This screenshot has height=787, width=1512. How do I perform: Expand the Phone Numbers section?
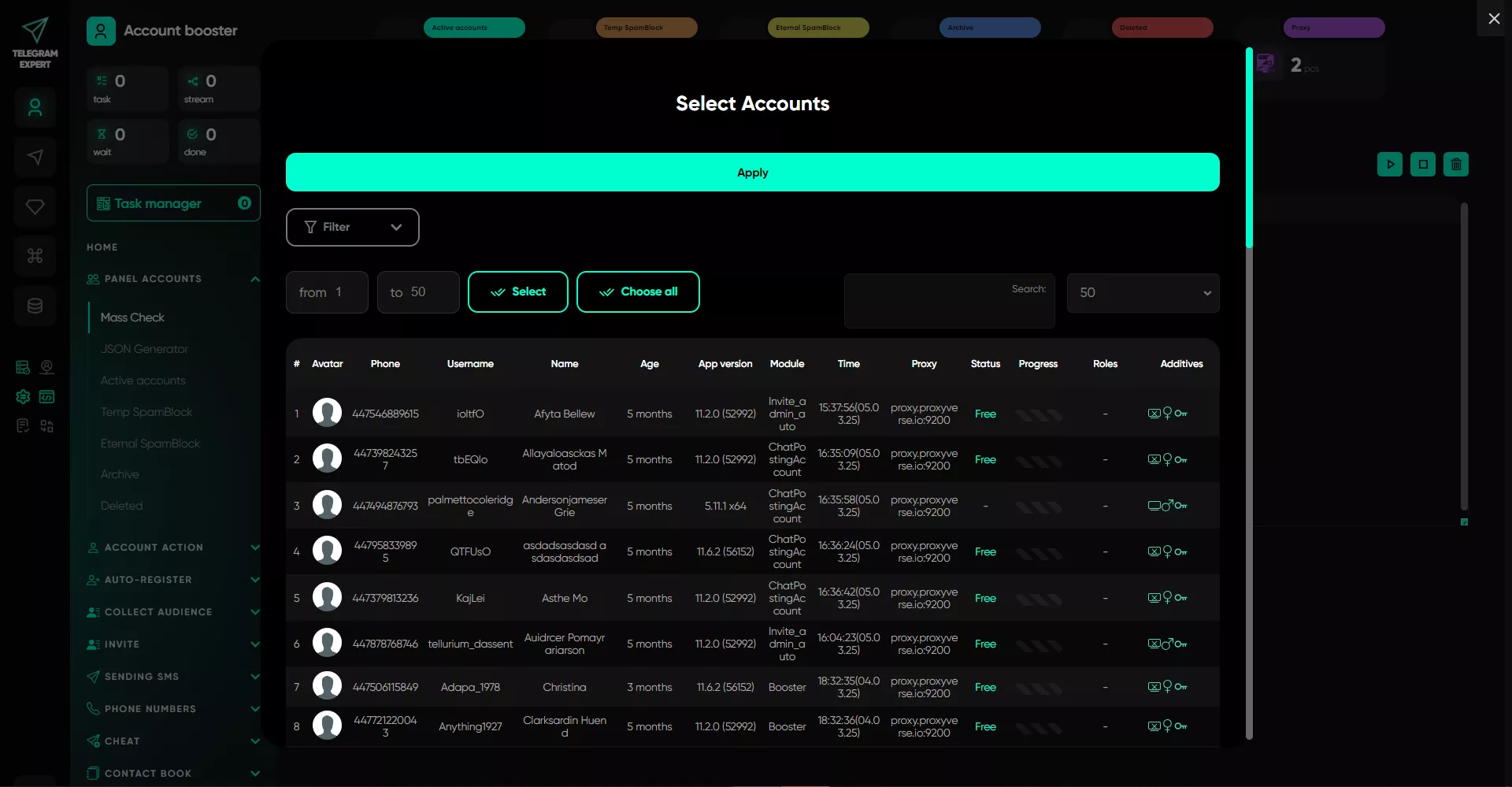click(x=254, y=709)
